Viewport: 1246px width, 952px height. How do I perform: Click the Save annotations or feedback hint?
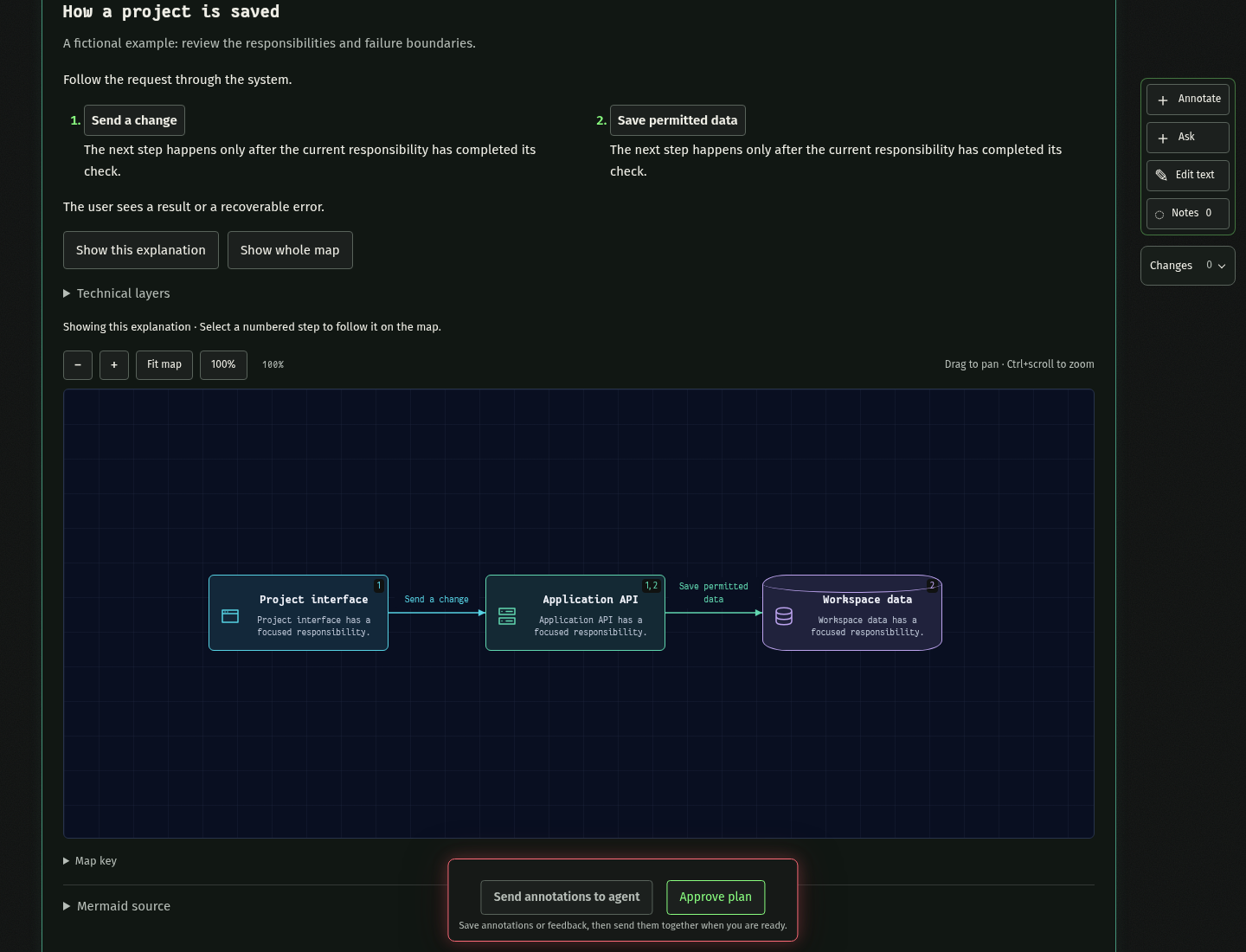(623, 926)
